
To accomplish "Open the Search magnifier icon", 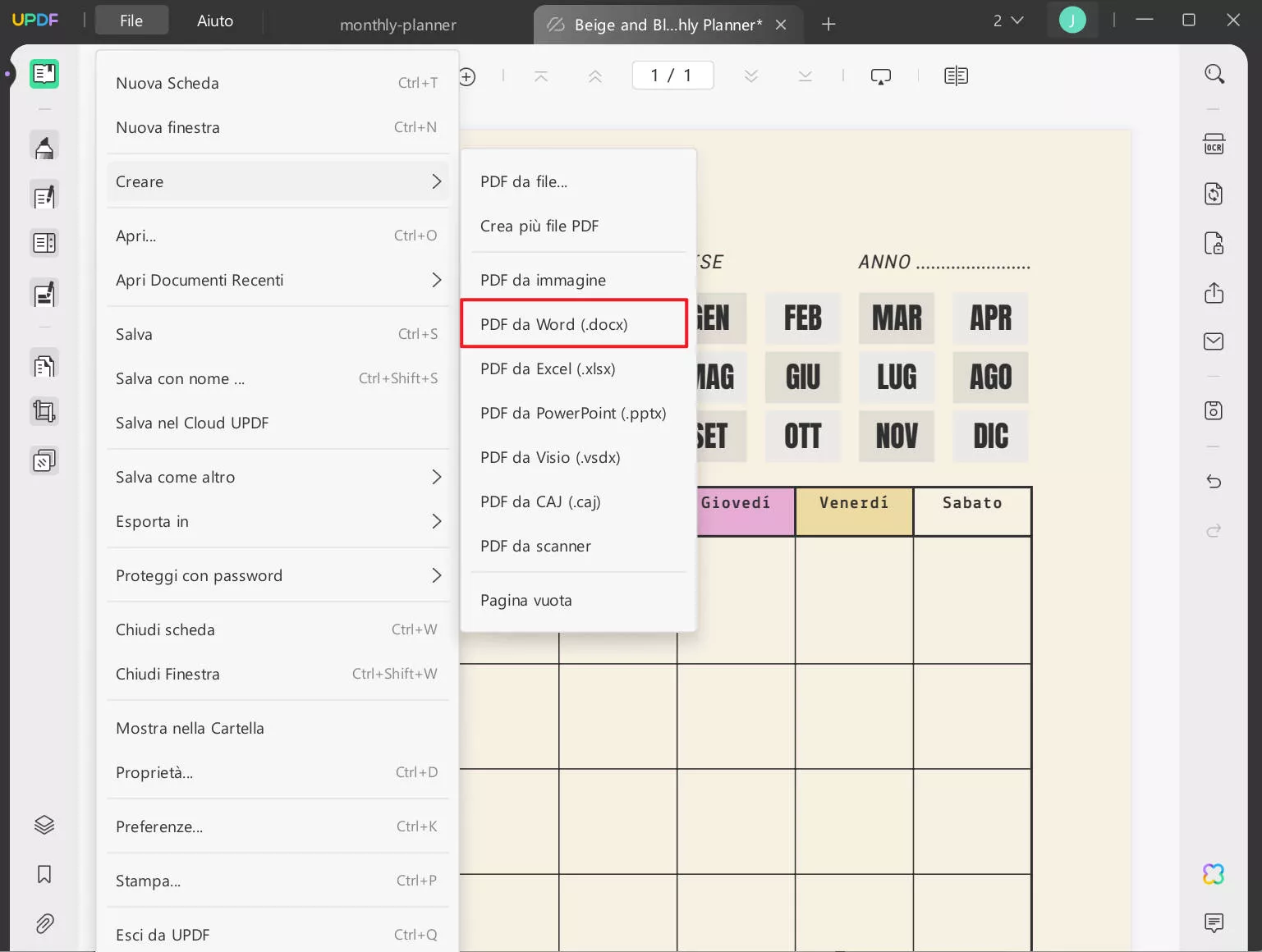I will coord(1214,74).
